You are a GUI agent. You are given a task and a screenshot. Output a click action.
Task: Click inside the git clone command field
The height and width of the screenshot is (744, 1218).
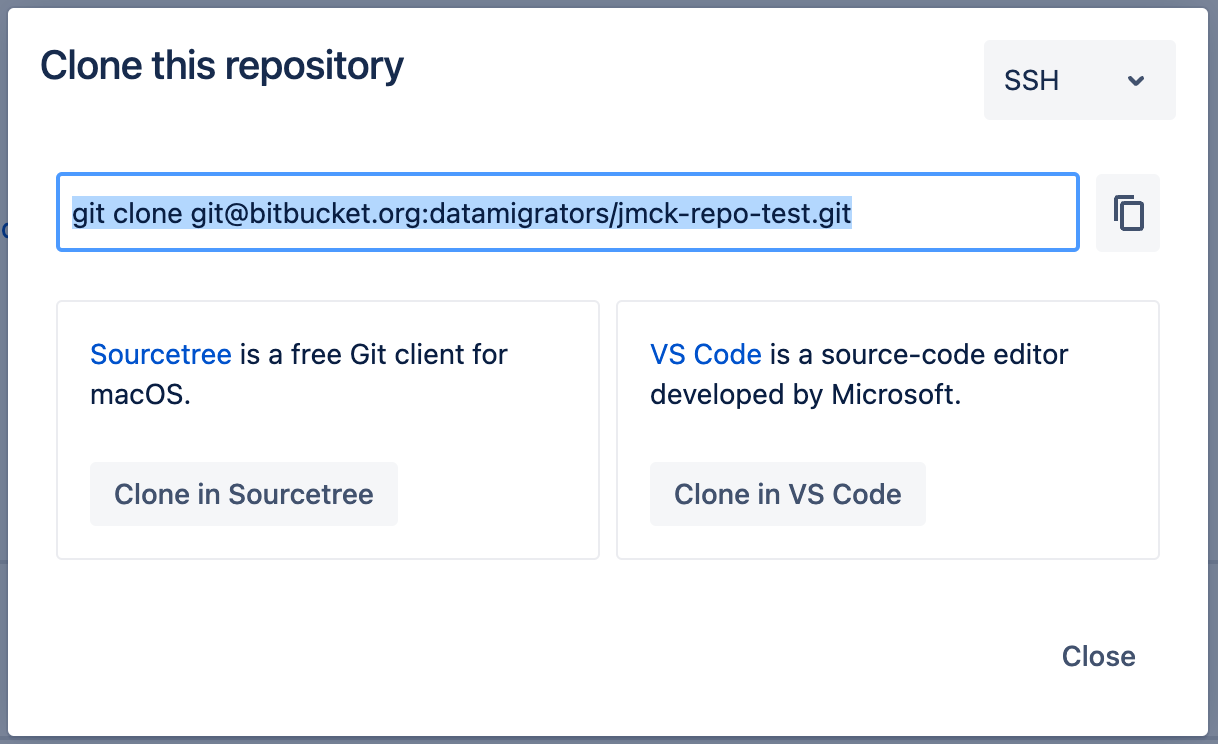567,213
